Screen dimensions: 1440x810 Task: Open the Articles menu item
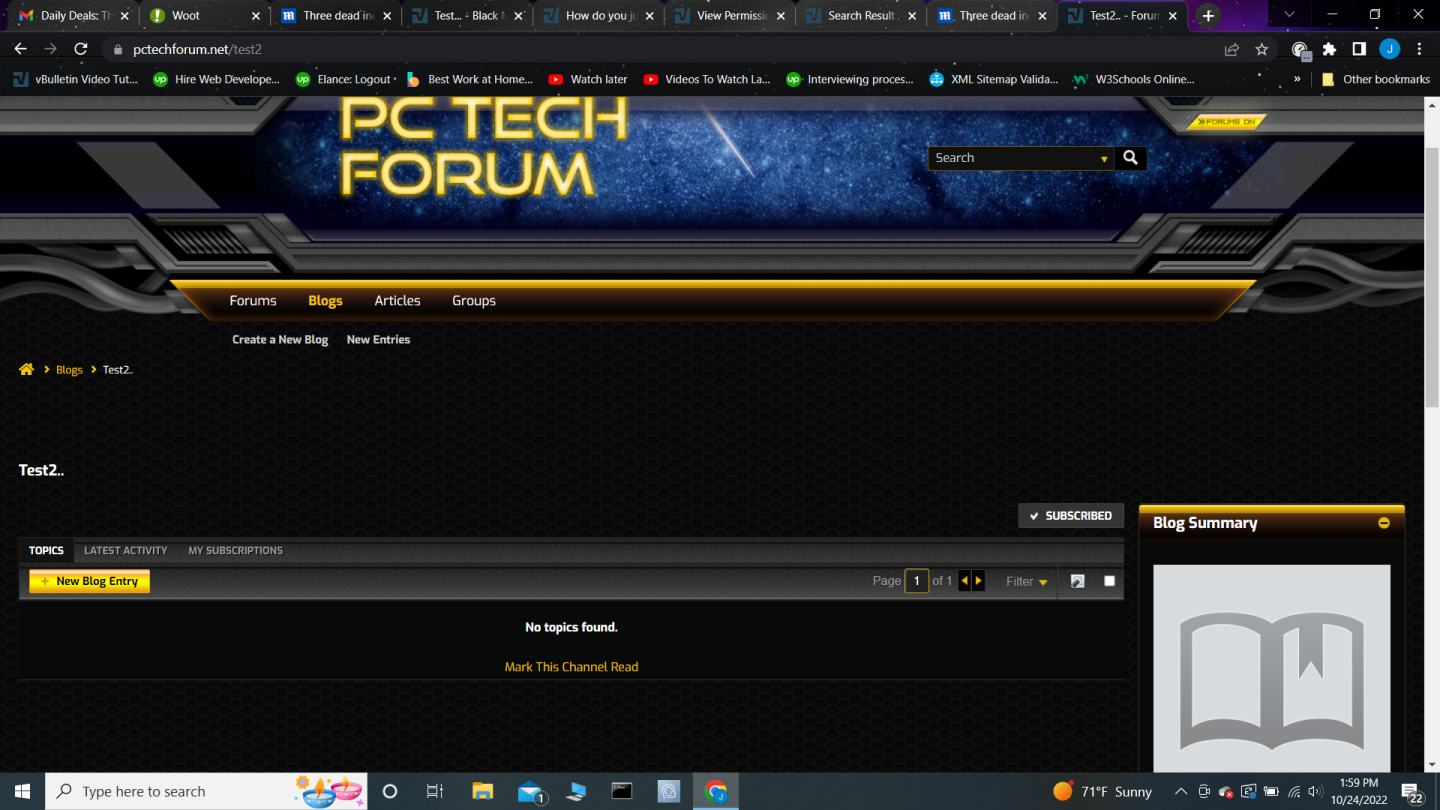coord(397,301)
